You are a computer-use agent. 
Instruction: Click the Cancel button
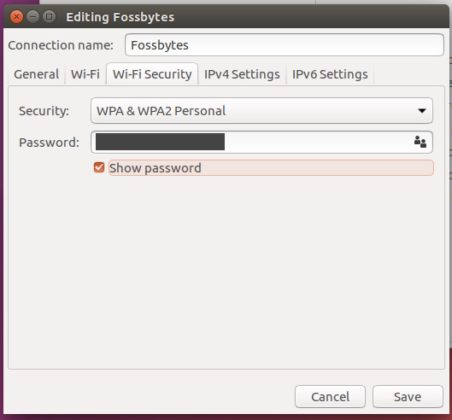[x=330, y=397]
